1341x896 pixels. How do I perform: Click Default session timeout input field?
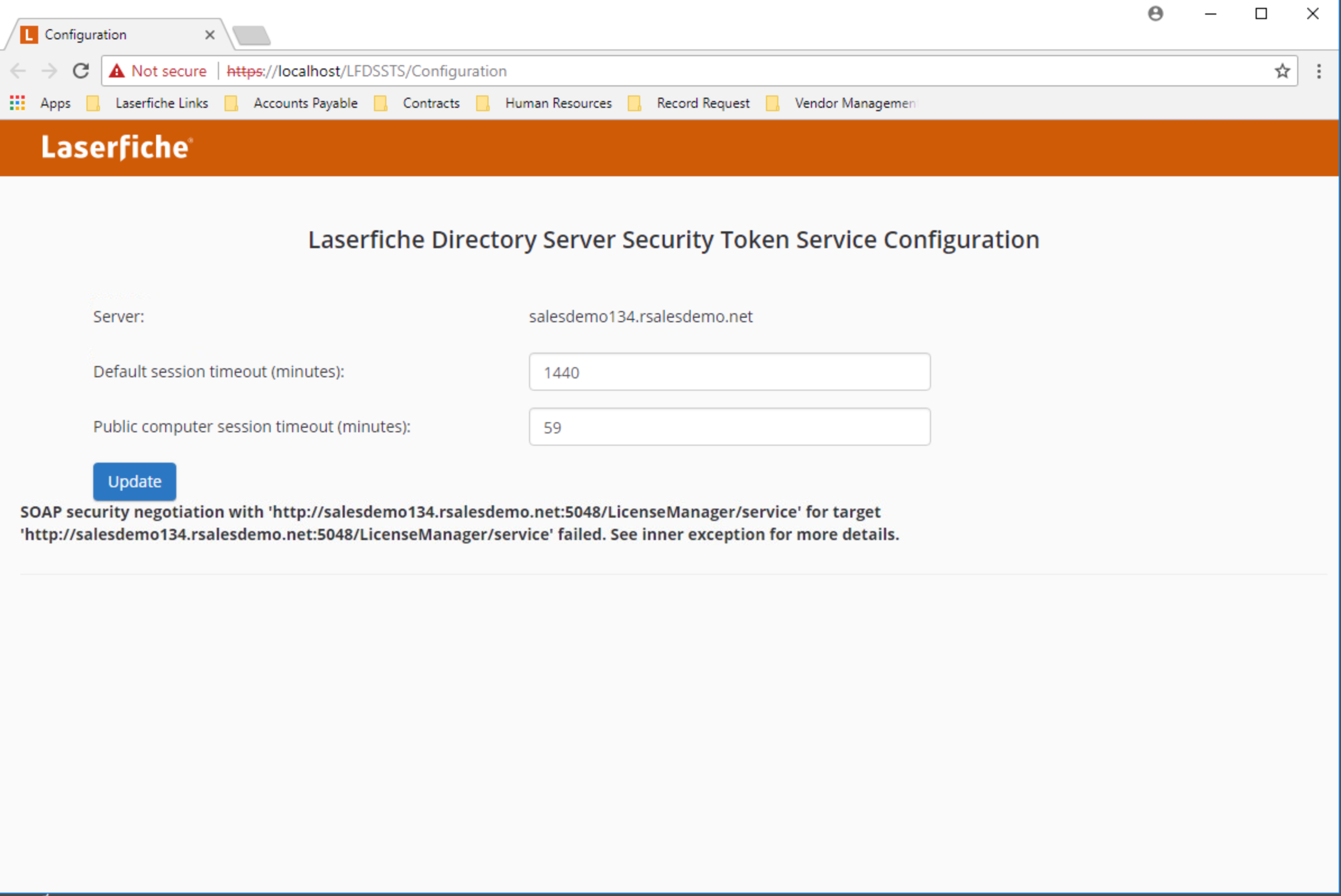click(729, 372)
